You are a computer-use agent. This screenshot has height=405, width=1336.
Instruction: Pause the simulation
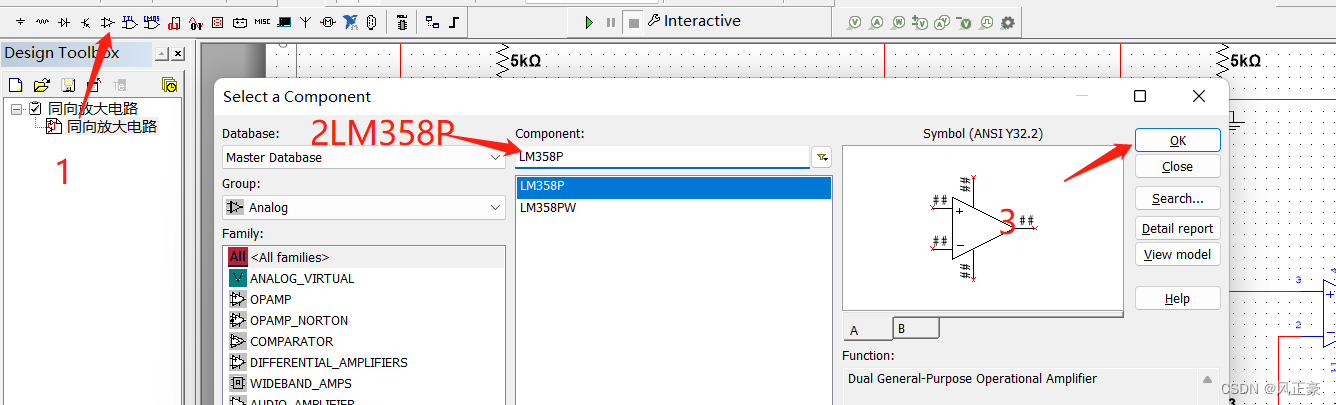(611, 22)
